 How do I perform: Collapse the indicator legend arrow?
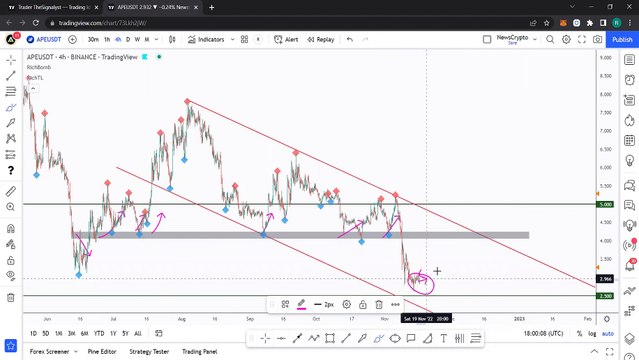click(33, 88)
